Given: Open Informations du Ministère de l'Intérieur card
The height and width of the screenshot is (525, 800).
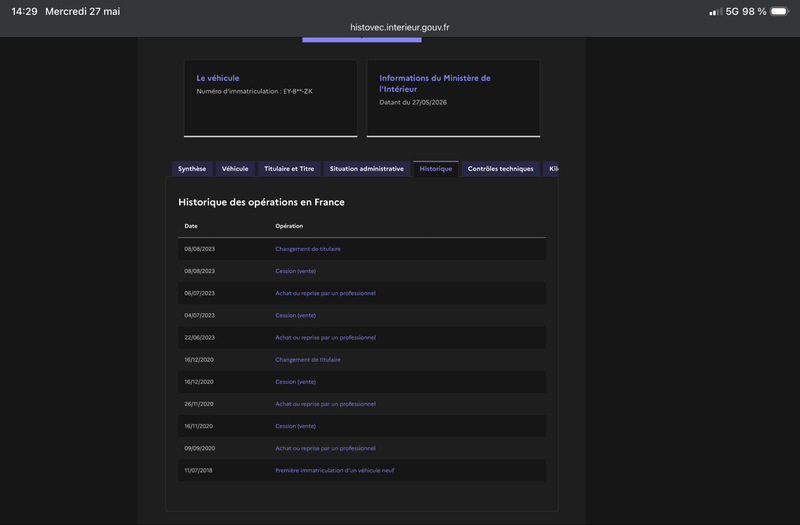Looking at the screenshot, I should click(x=453, y=98).
